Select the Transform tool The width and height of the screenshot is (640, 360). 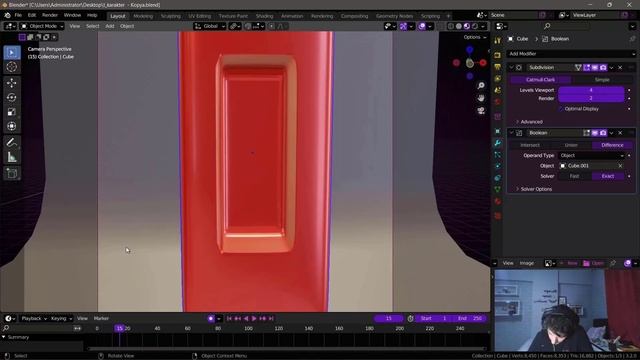point(11,126)
